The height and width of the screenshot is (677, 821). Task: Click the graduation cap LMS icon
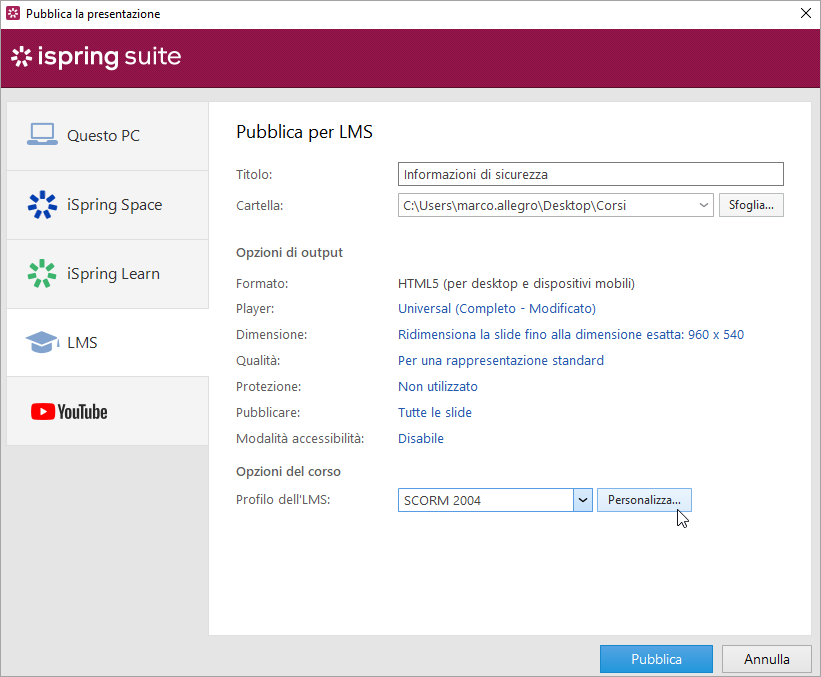(x=42, y=342)
